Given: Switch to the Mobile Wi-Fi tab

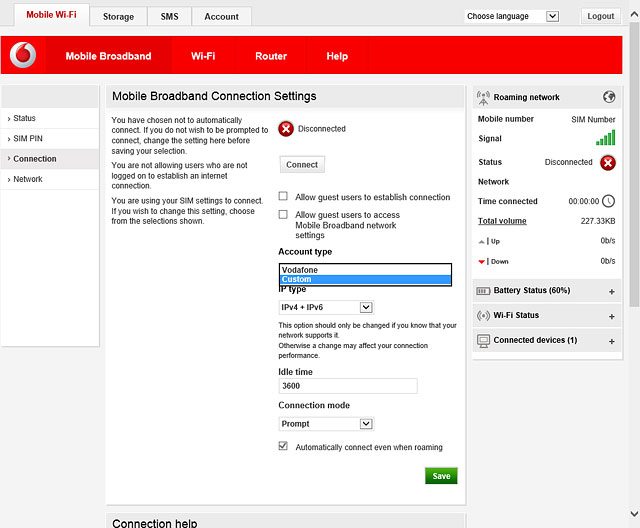Looking at the screenshot, I should 51,15.
